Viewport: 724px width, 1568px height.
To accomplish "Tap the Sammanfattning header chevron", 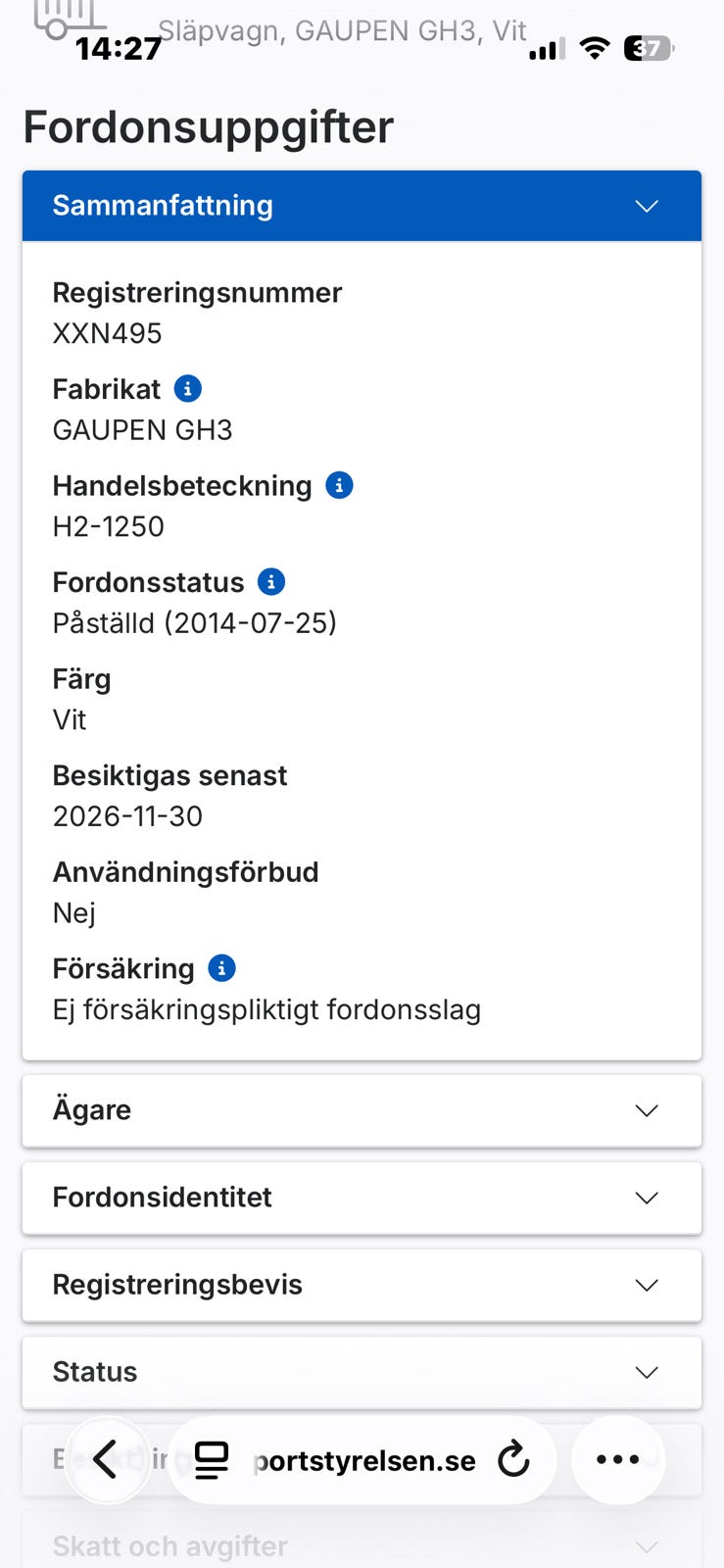I will click(x=647, y=206).
